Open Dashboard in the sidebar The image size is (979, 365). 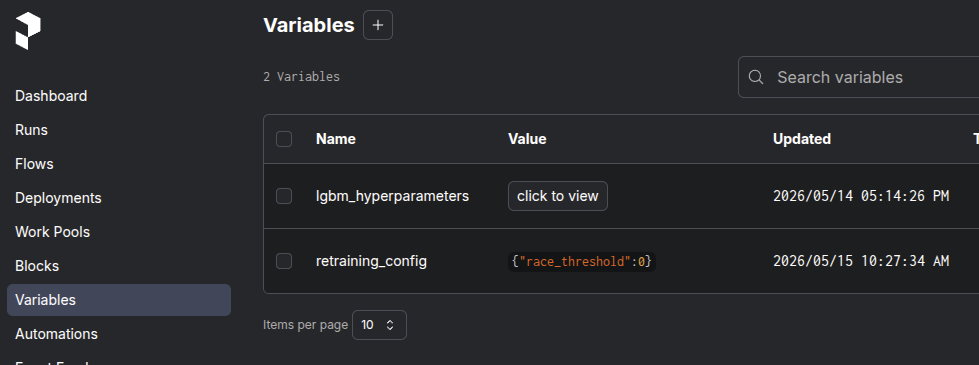pyautogui.click(x=51, y=96)
